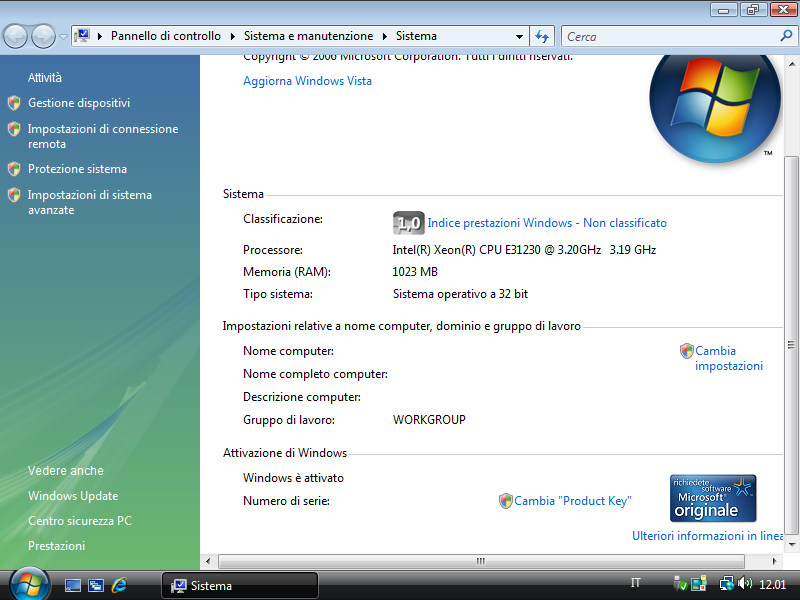The image size is (800, 600).
Task: Launch Internet Explorer from quick launch
Action: coord(119,585)
